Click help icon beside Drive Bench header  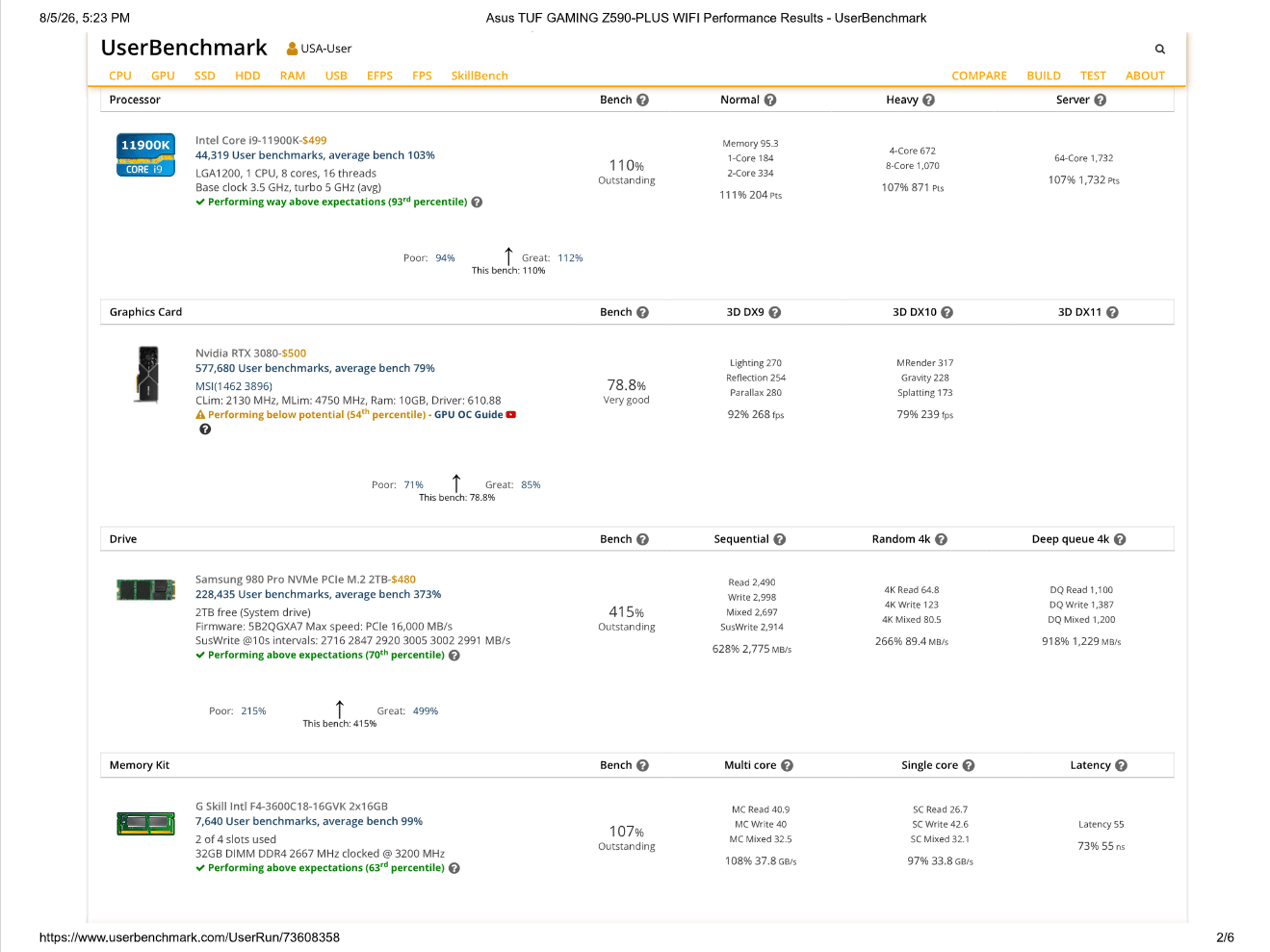[643, 539]
